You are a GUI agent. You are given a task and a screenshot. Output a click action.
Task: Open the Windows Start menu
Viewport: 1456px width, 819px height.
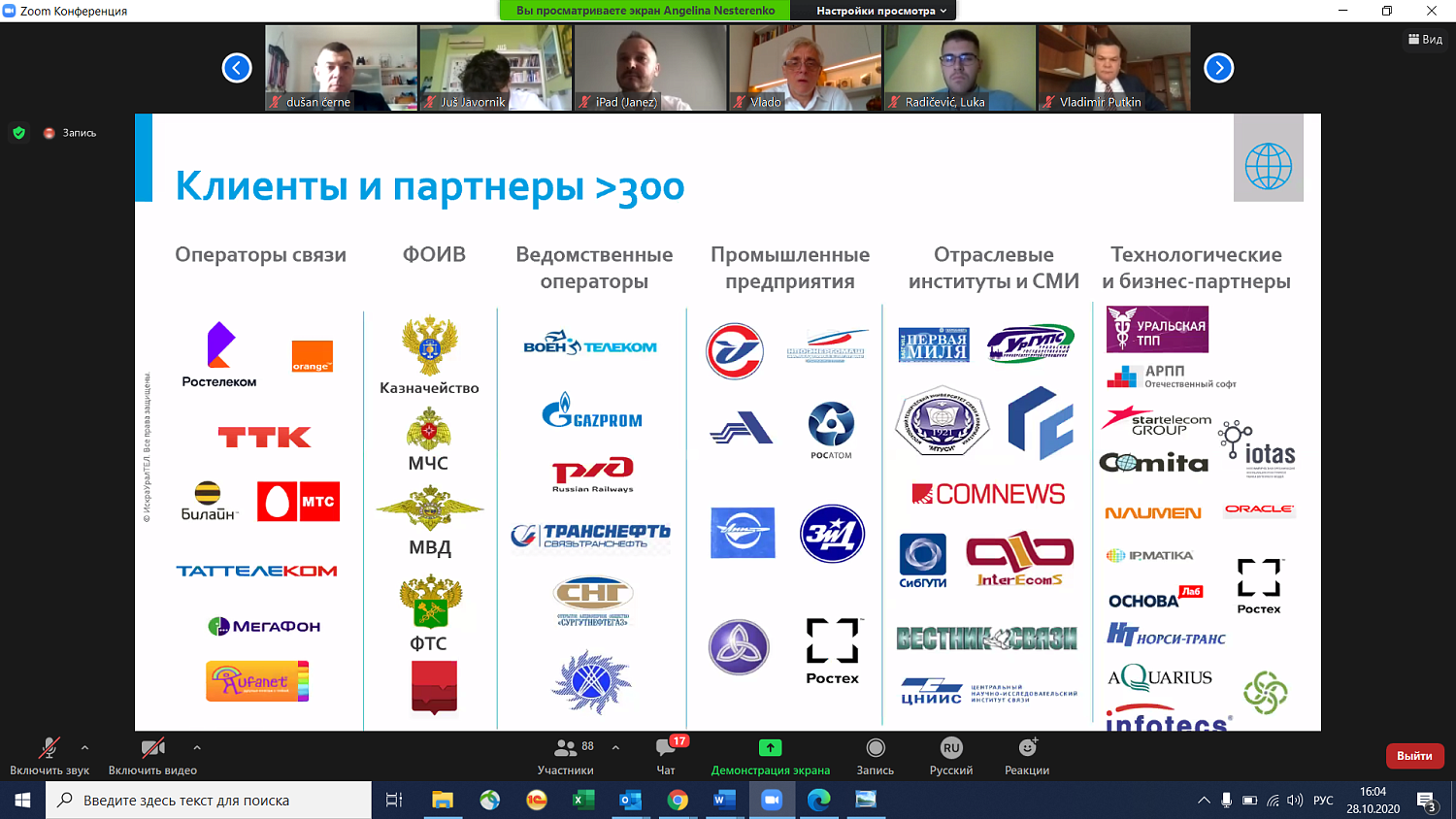click(22, 800)
